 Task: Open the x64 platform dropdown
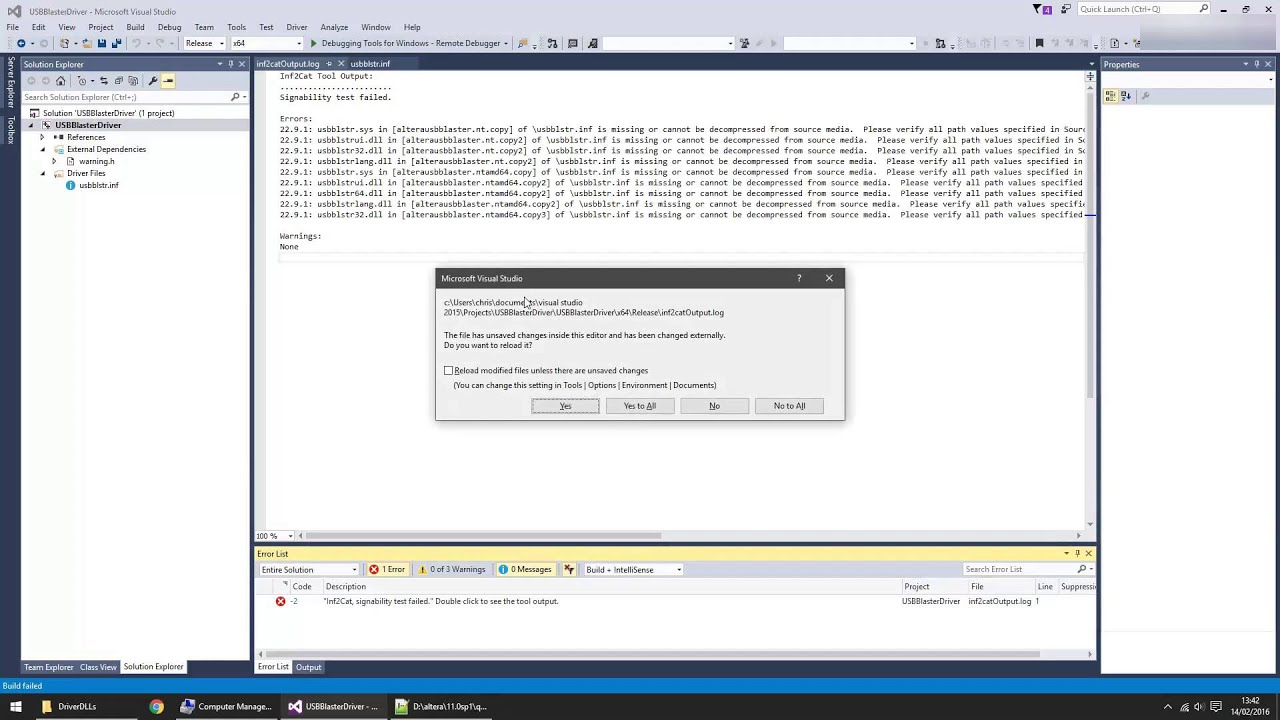click(266, 43)
